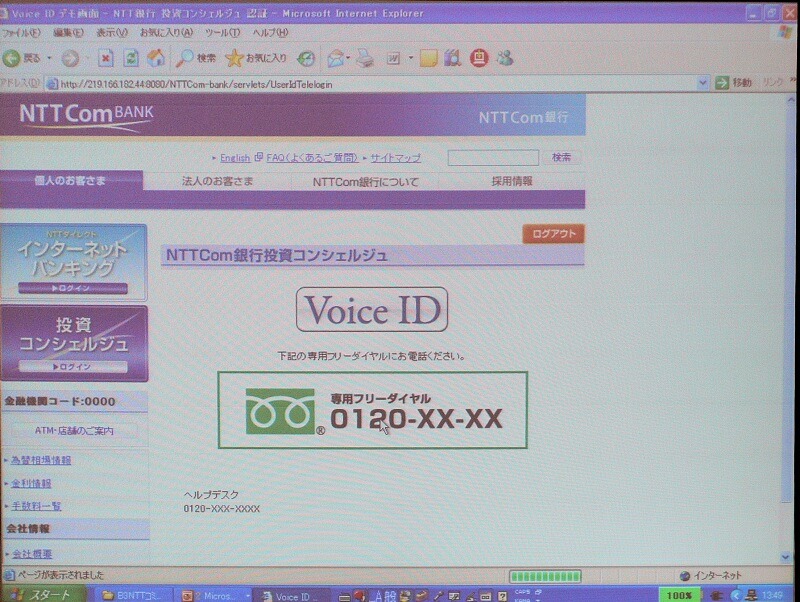The width and height of the screenshot is (800, 602).
Task: Click the Search (検索) magnifier icon
Action: (184, 59)
